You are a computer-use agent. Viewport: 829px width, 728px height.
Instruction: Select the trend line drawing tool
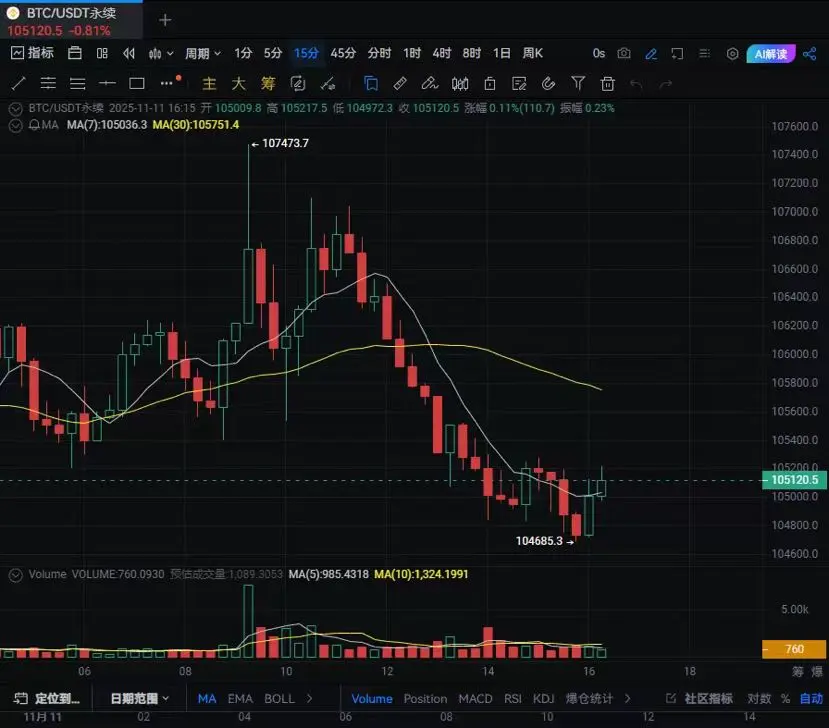click(x=19, y=83)
